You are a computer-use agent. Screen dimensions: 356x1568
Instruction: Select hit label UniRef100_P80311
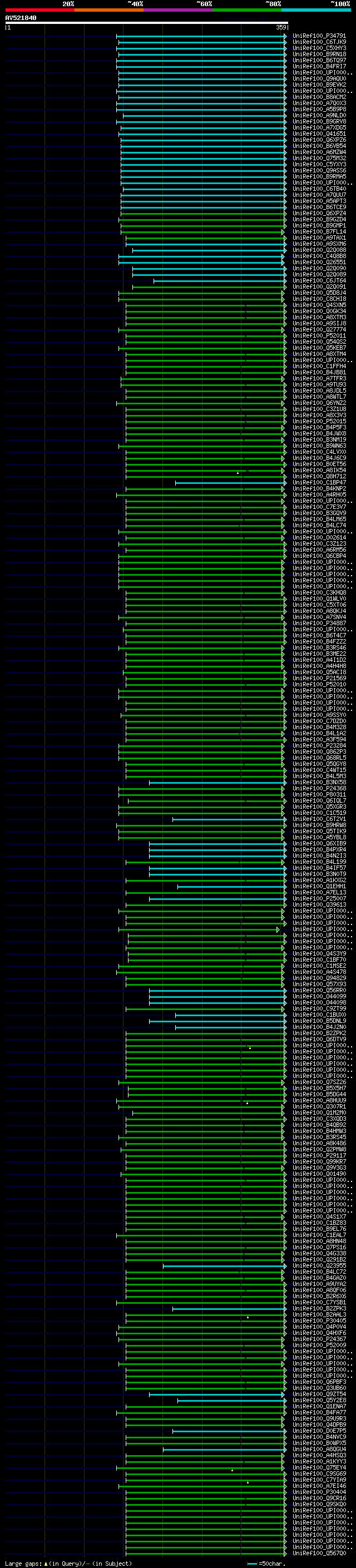(319, 794)
